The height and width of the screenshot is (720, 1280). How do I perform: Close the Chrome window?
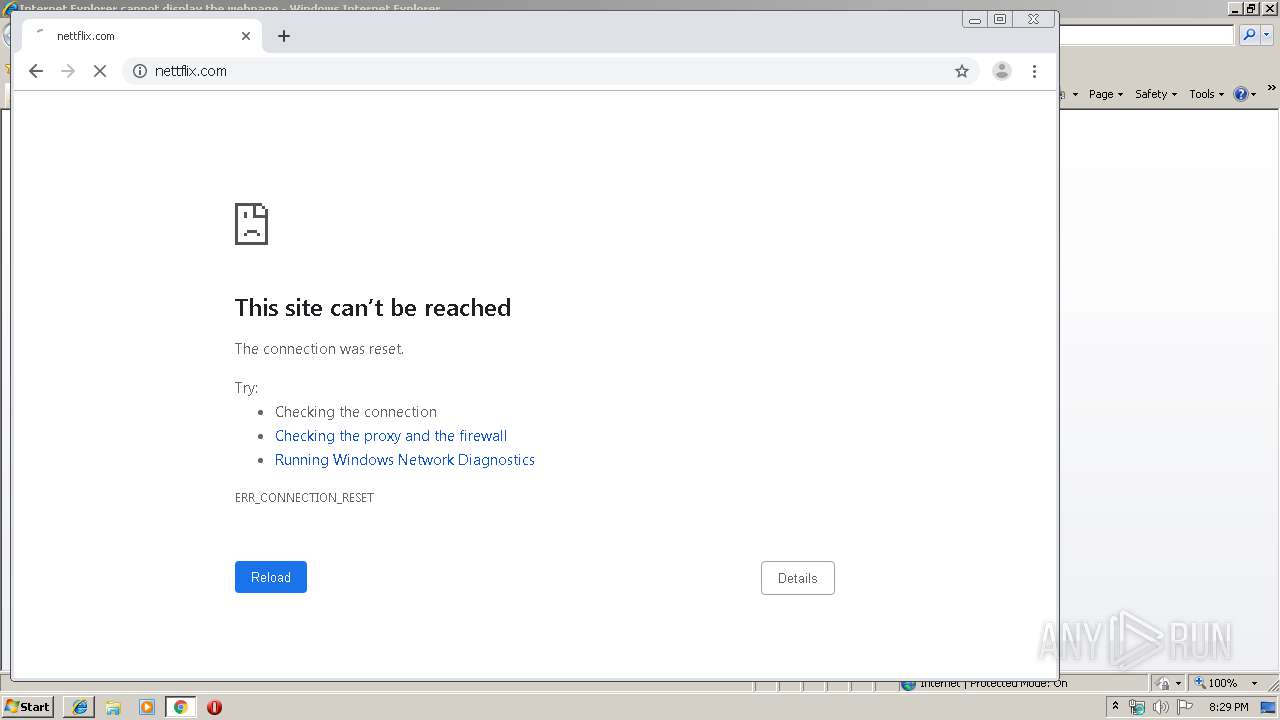1034,19
